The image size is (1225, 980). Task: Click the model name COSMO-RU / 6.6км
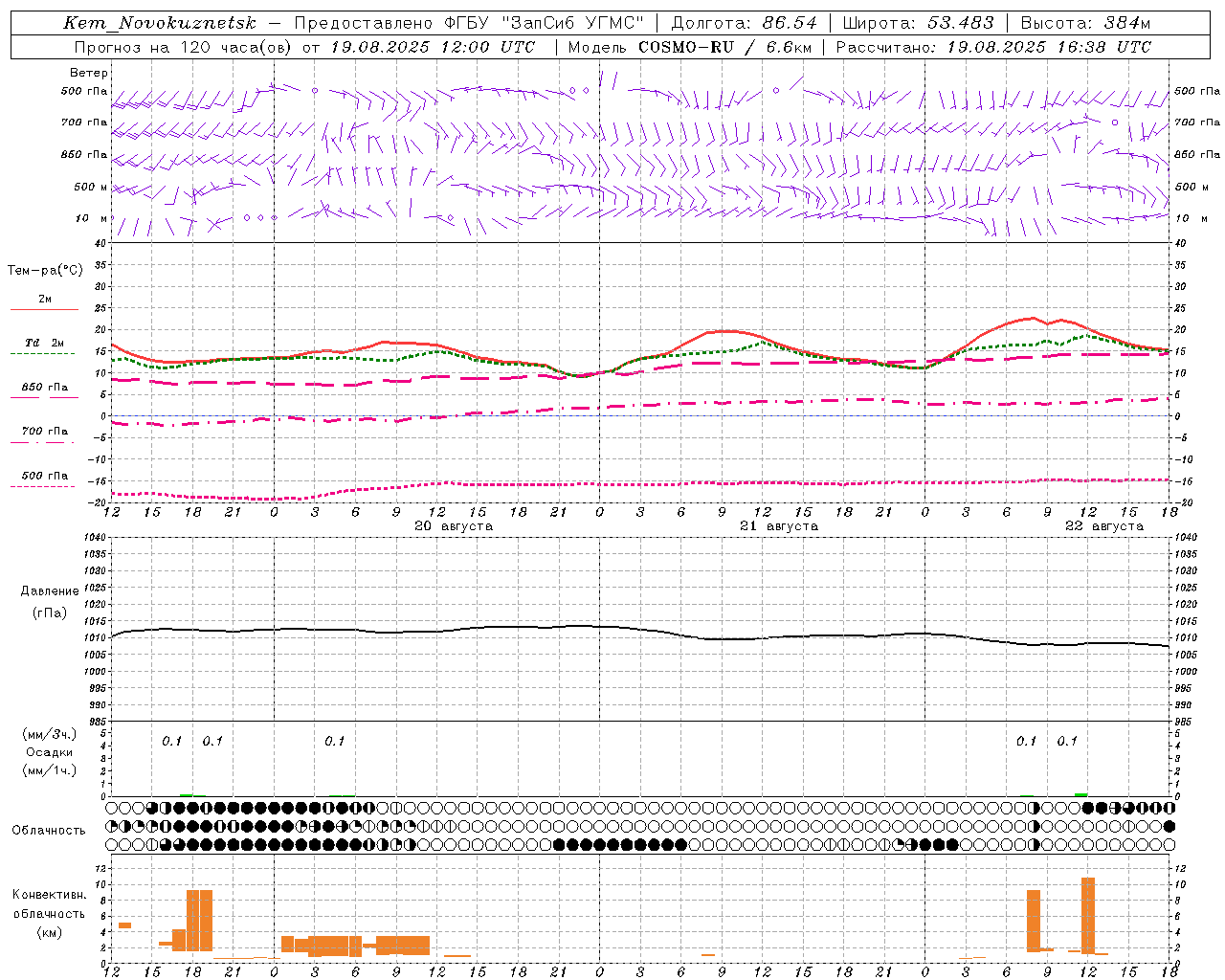(x=724, y=47)
